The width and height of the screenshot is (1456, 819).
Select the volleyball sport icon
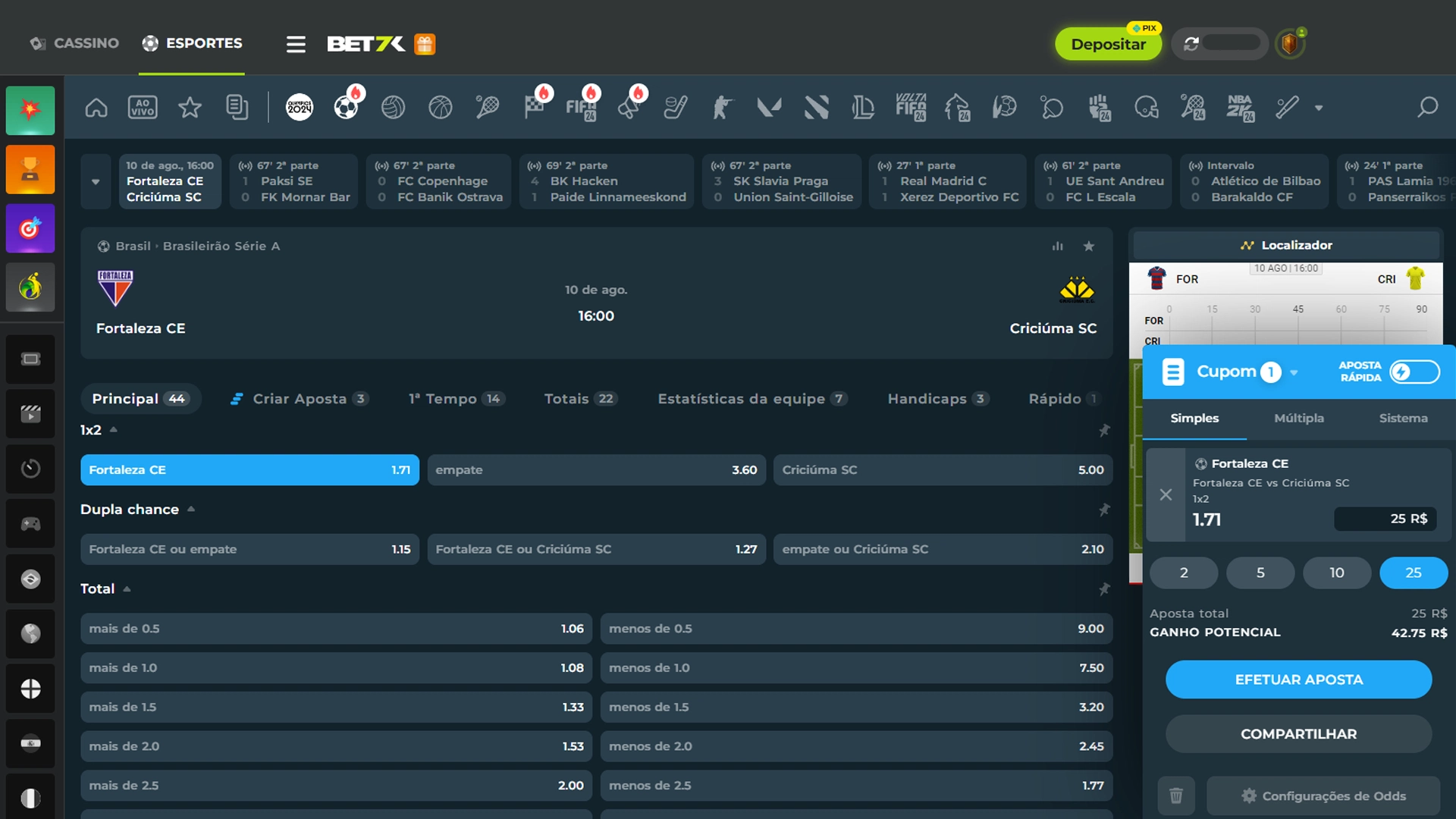tap(393, 108)
